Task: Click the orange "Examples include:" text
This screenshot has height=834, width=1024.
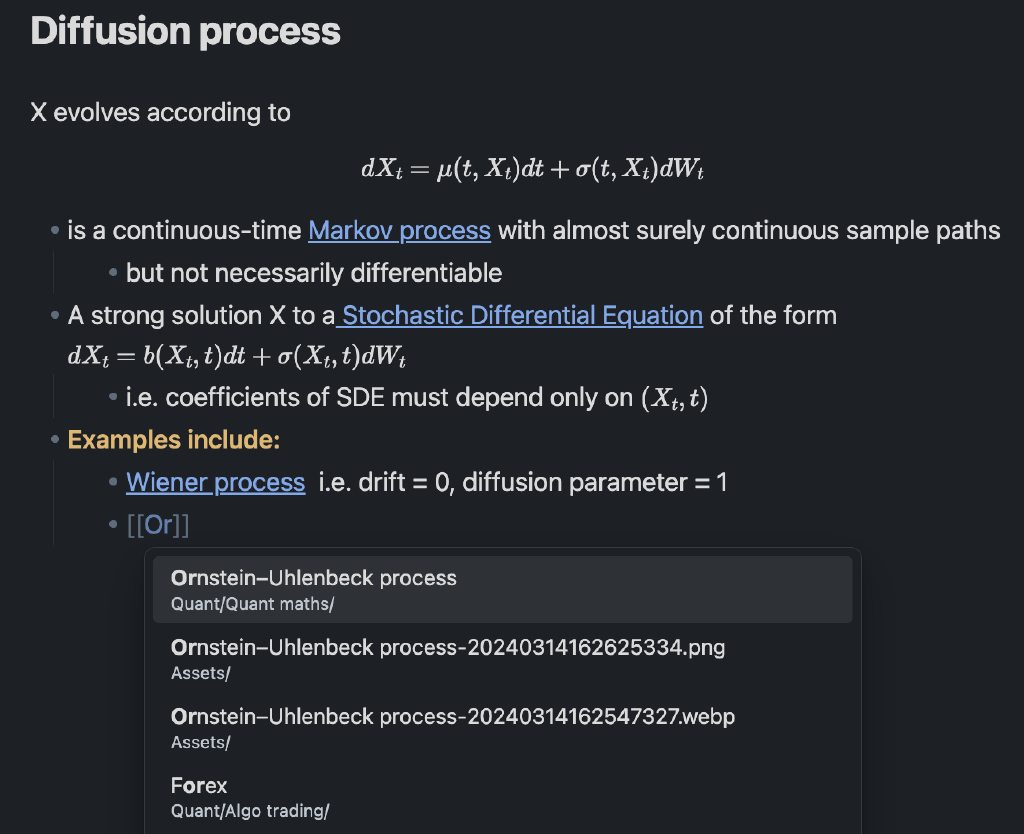Action: coord(174,440)
